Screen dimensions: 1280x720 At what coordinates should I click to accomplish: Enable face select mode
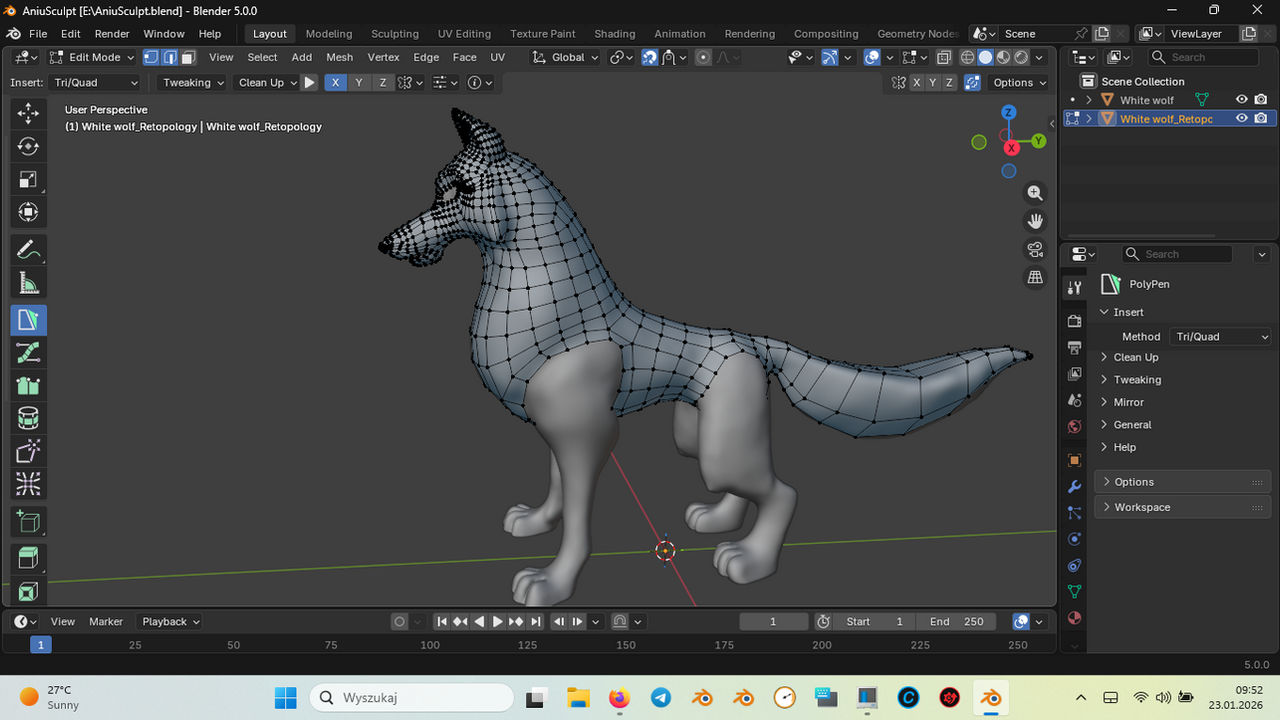(188, 57)
